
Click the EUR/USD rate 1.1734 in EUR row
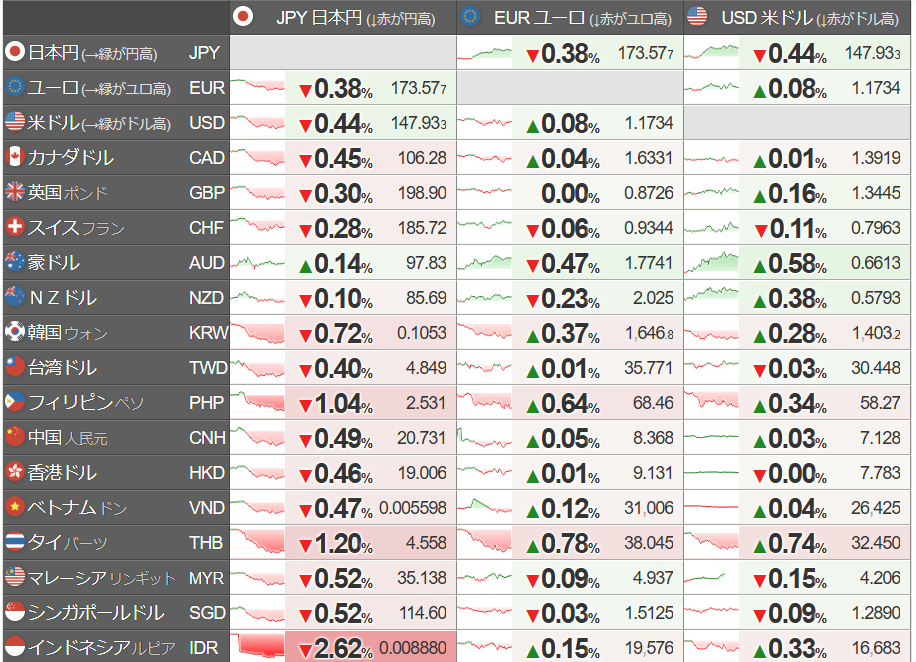[x=875, y=88]
